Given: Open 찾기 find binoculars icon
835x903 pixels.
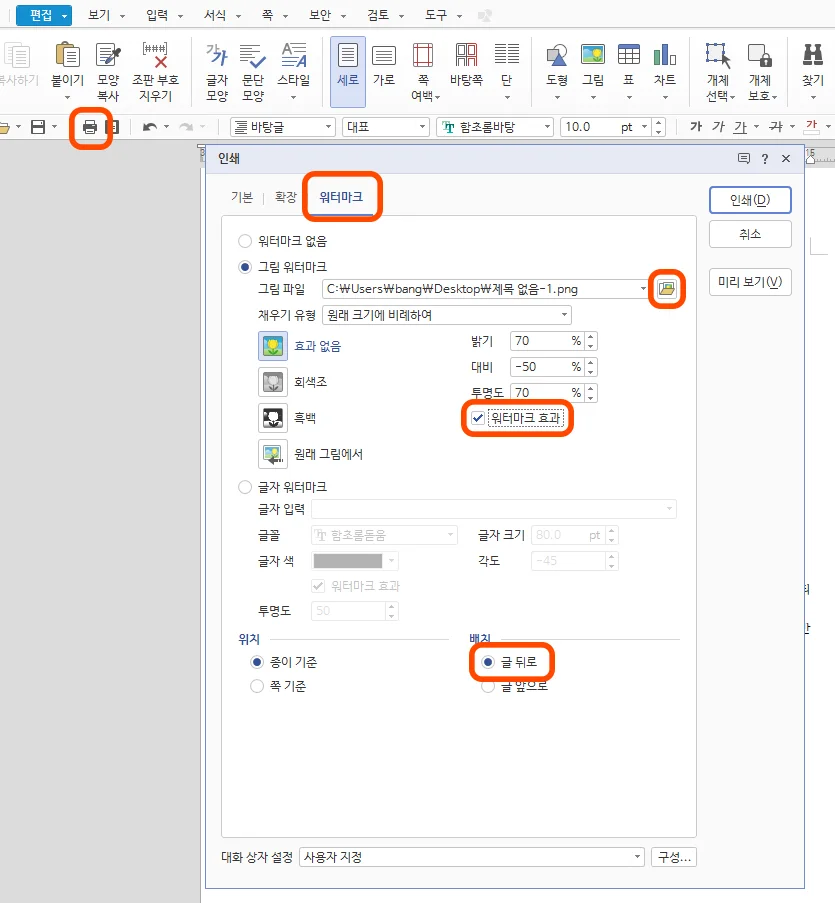Looking at the screenshot, I should pyautogui.click(x=813, y=55).
